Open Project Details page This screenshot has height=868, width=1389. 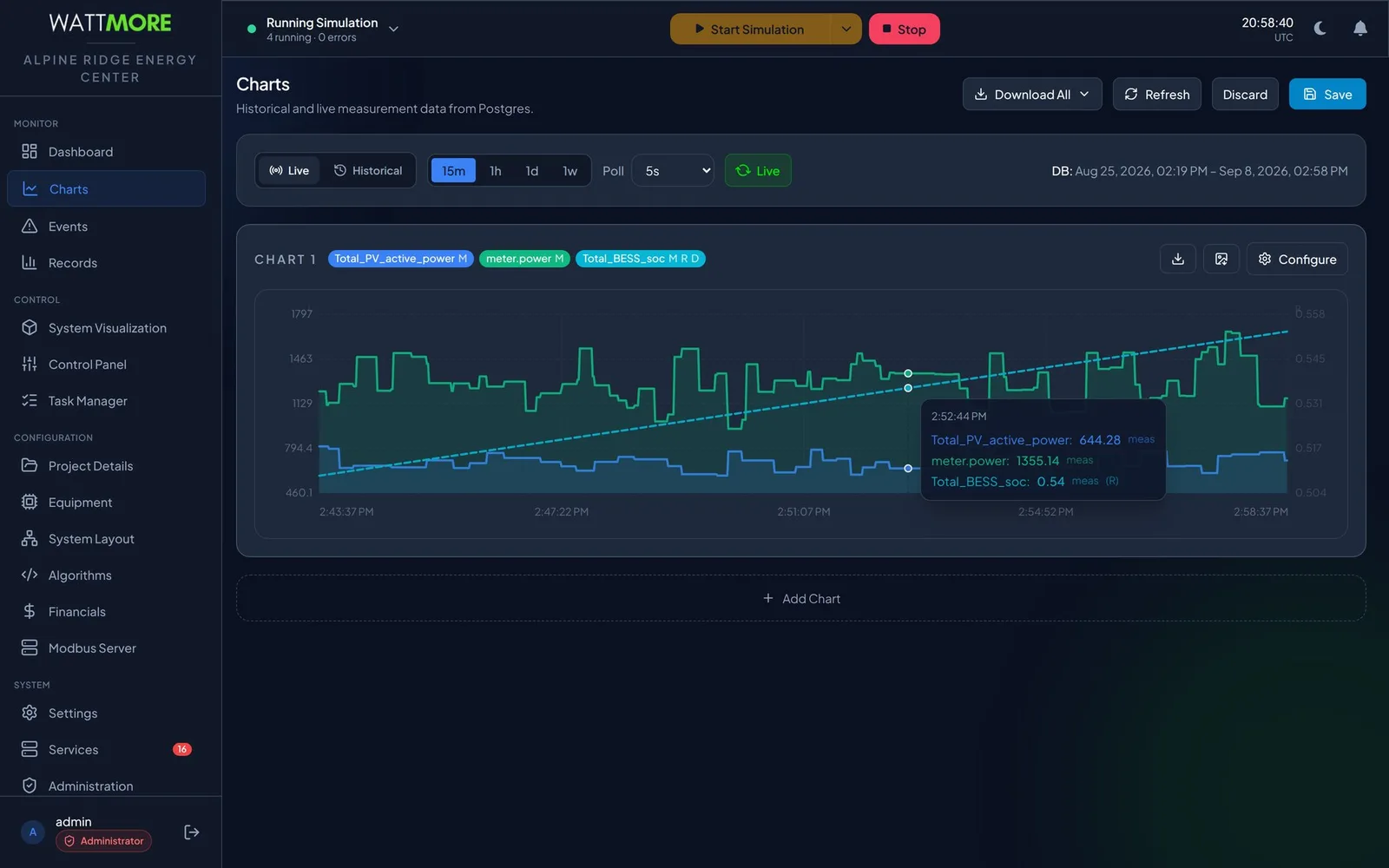[x=106, y=466]
